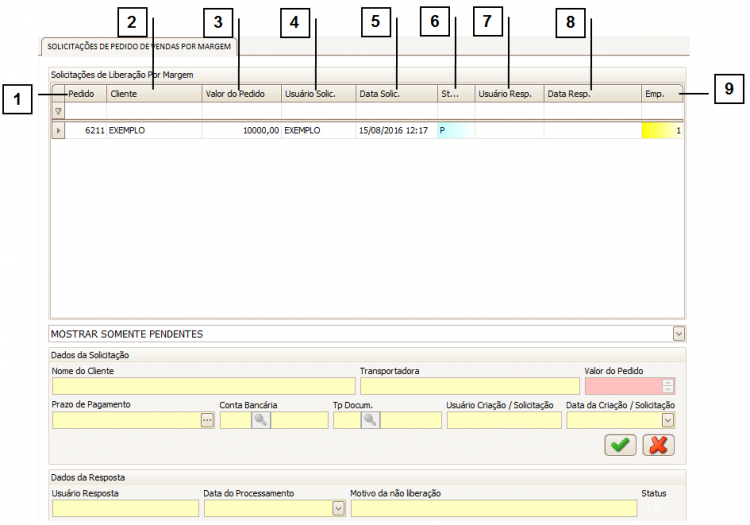Click the status P cell for order 6211

455,131
